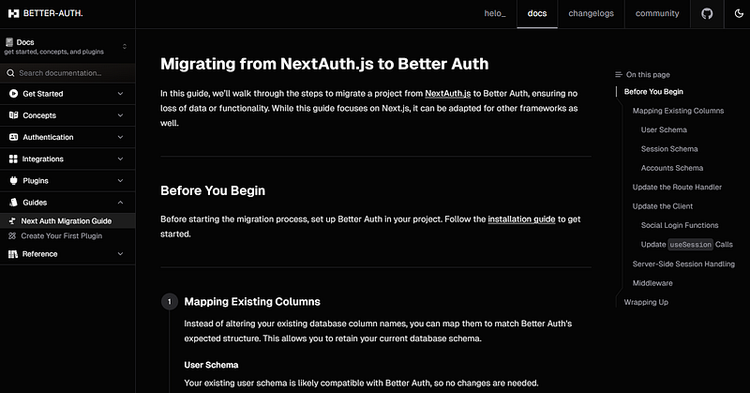Click the Concepts sidebar icon

(x=13, y=115)
